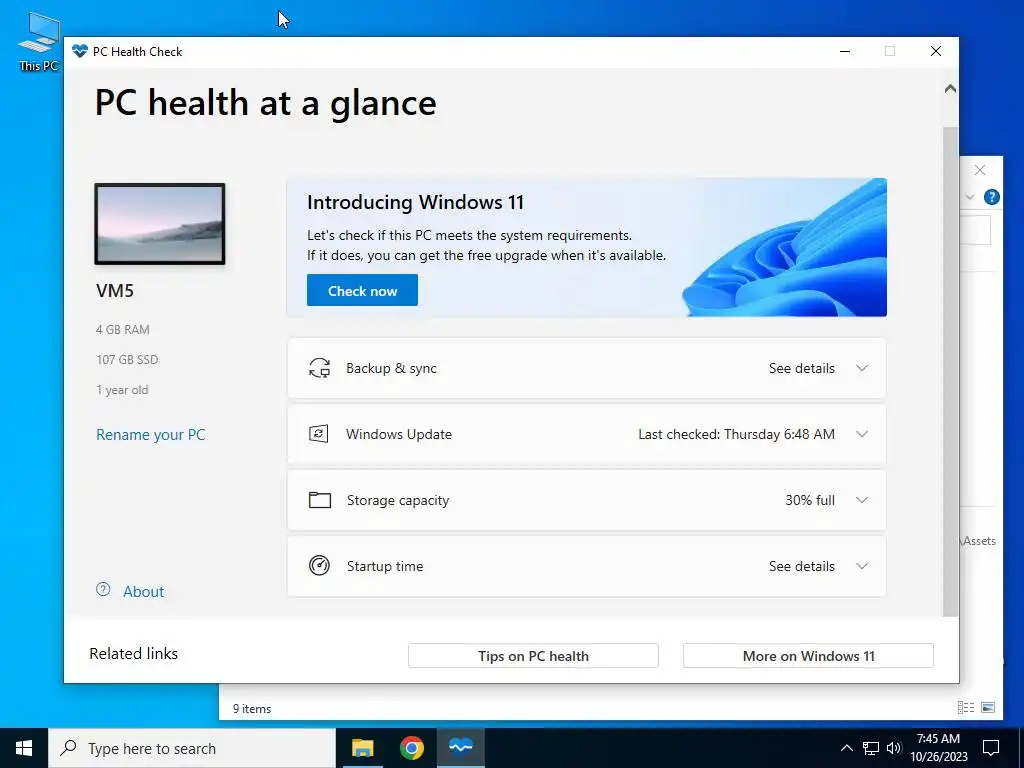
Task: Click the Backup & sync icon
Action: pyautogui.click(x=319, y=368)
